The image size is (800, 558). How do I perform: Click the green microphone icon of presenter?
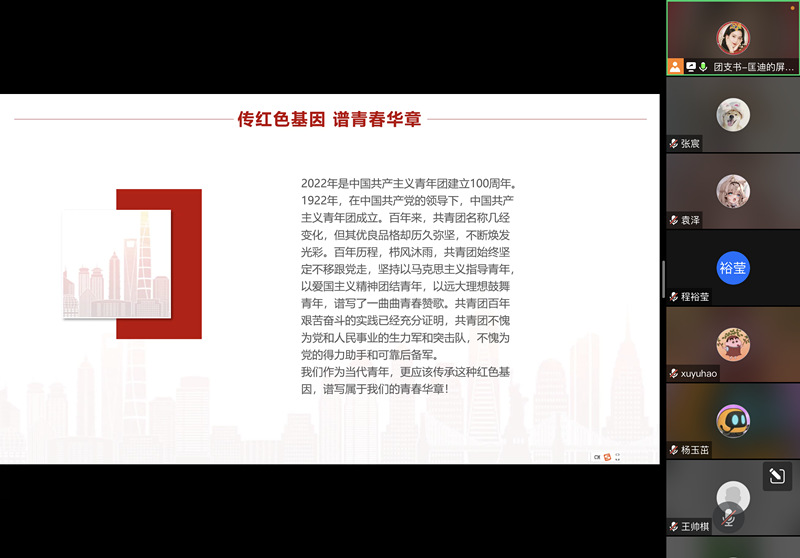pos(704,67)
